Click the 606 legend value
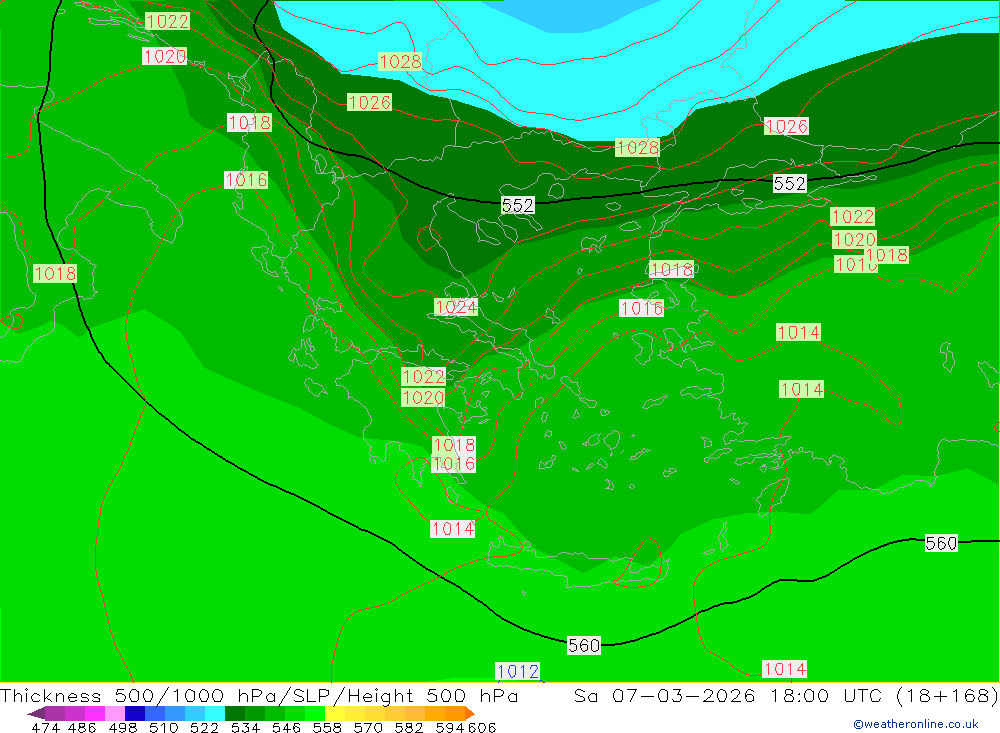Image resolution: width=1000 pixels, height=733 pixels. click(482, 727)
